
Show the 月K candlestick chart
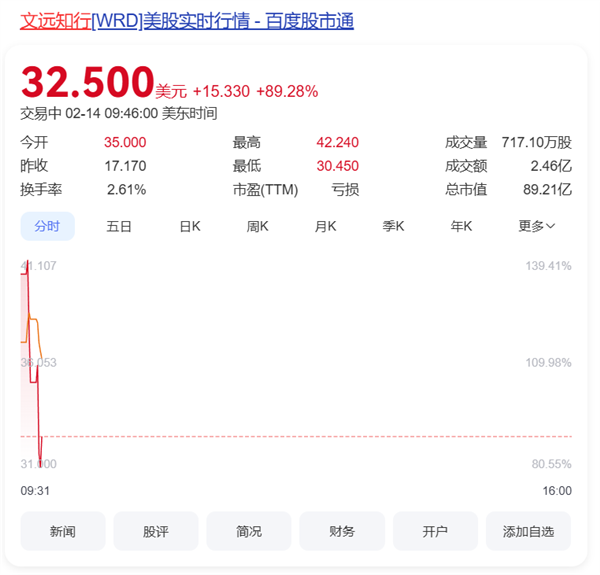[325, 226]
